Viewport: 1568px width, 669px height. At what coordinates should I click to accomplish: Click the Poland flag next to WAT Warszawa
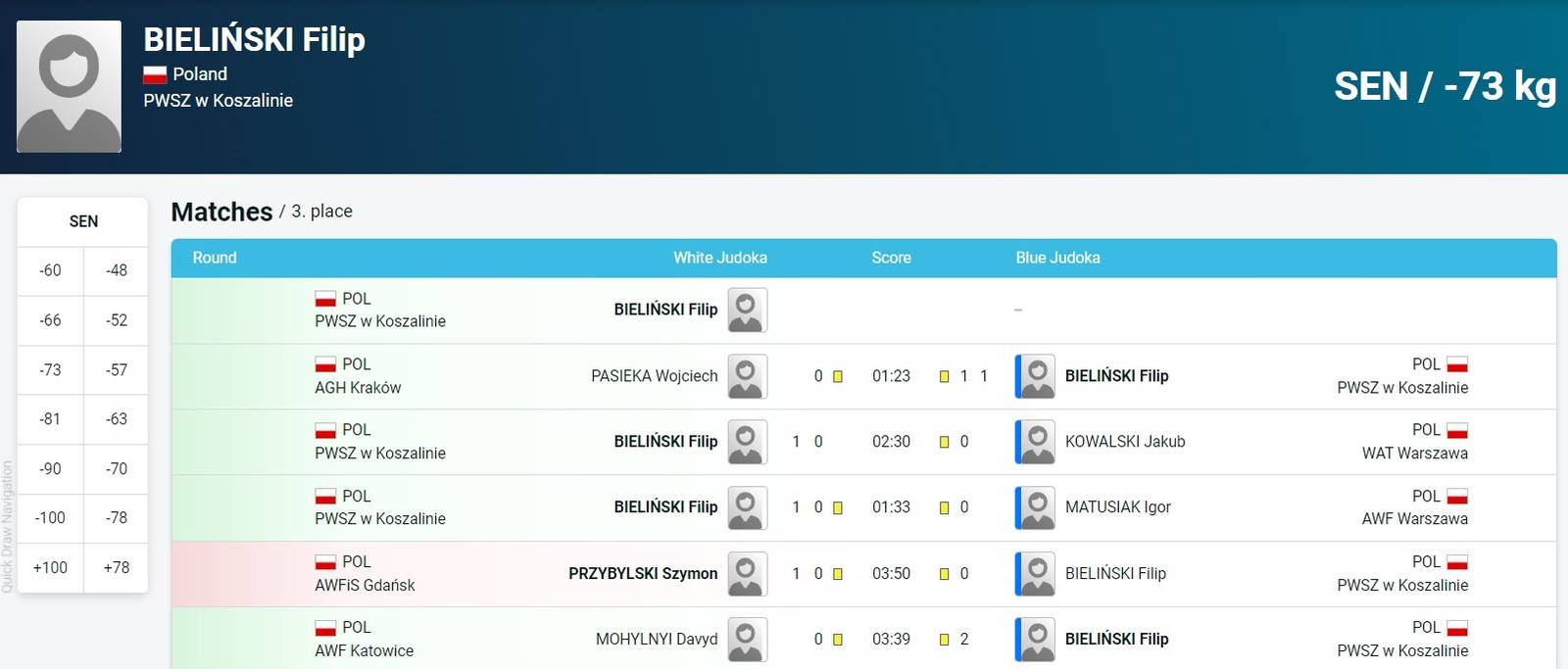click(x=1457, y=431)
